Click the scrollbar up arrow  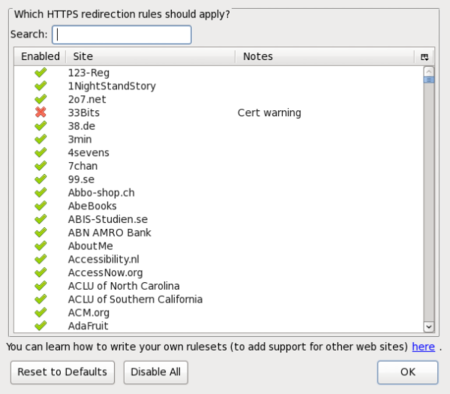pyautogui.click(x=429, y=71)
